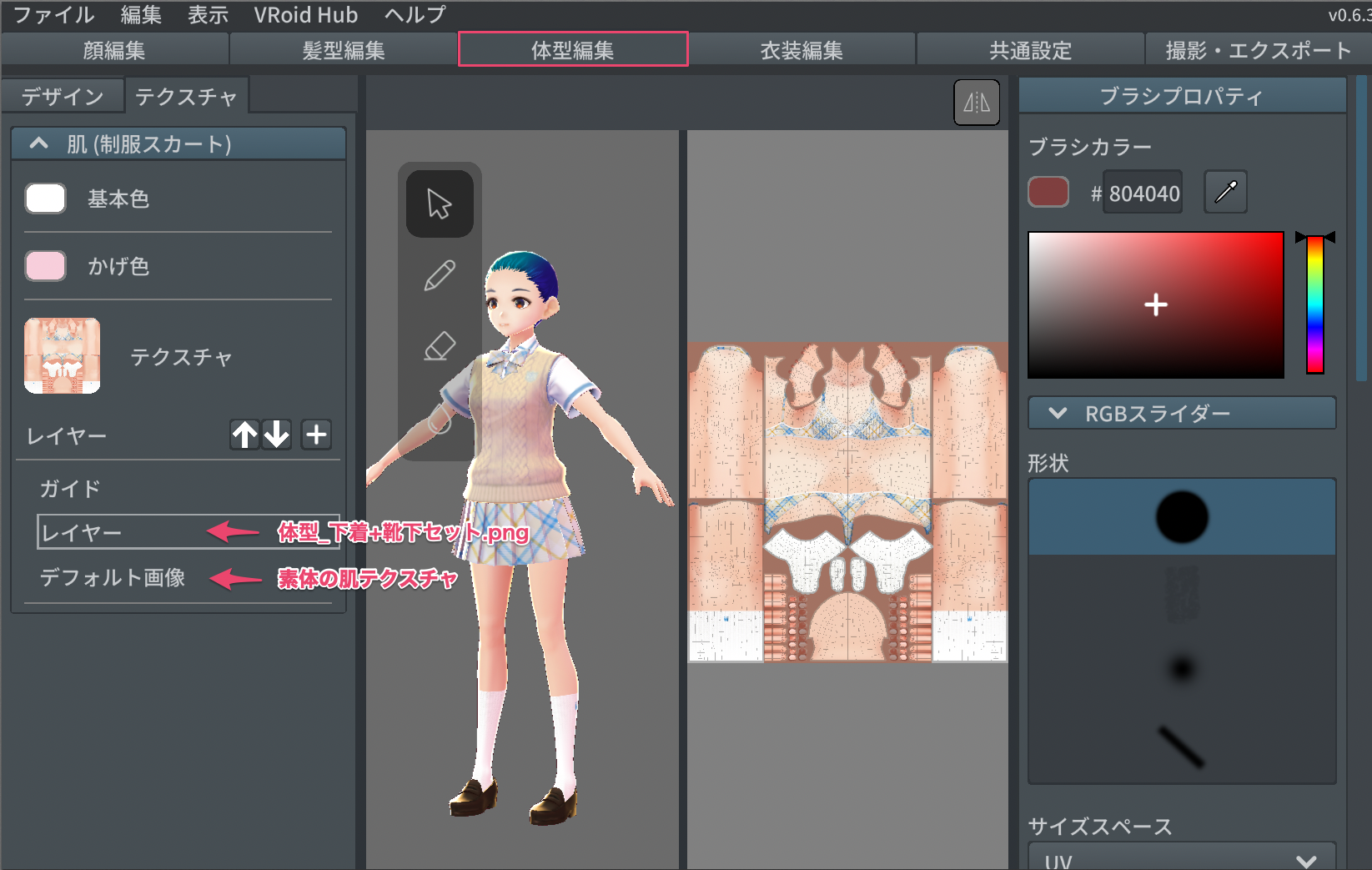Screen dimensions: 1372x870
Task: Click the hex color input 804040
Action: [x=1143, y=194]
